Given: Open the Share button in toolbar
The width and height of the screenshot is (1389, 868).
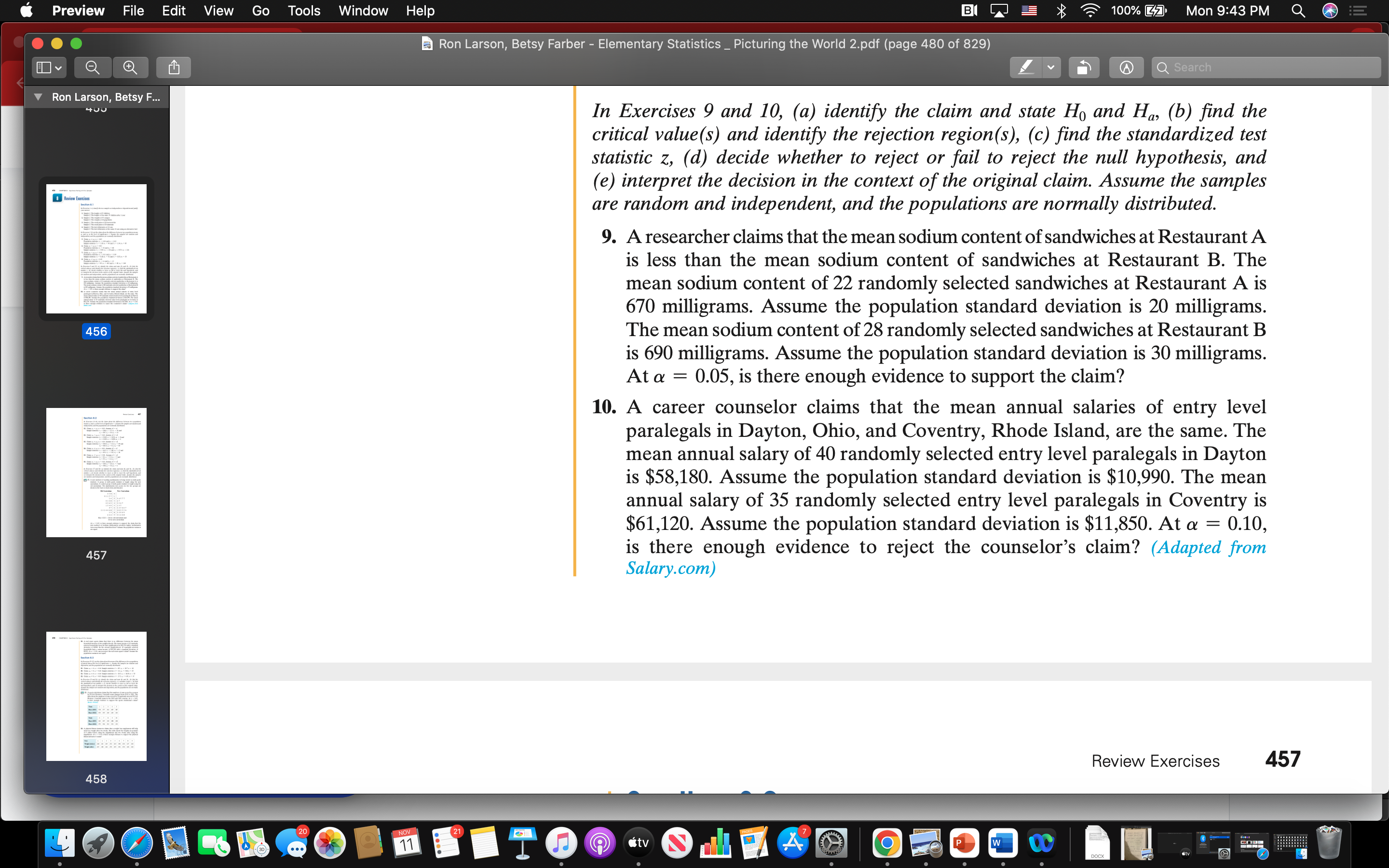Looking at the screenshot, I should 174,68.
